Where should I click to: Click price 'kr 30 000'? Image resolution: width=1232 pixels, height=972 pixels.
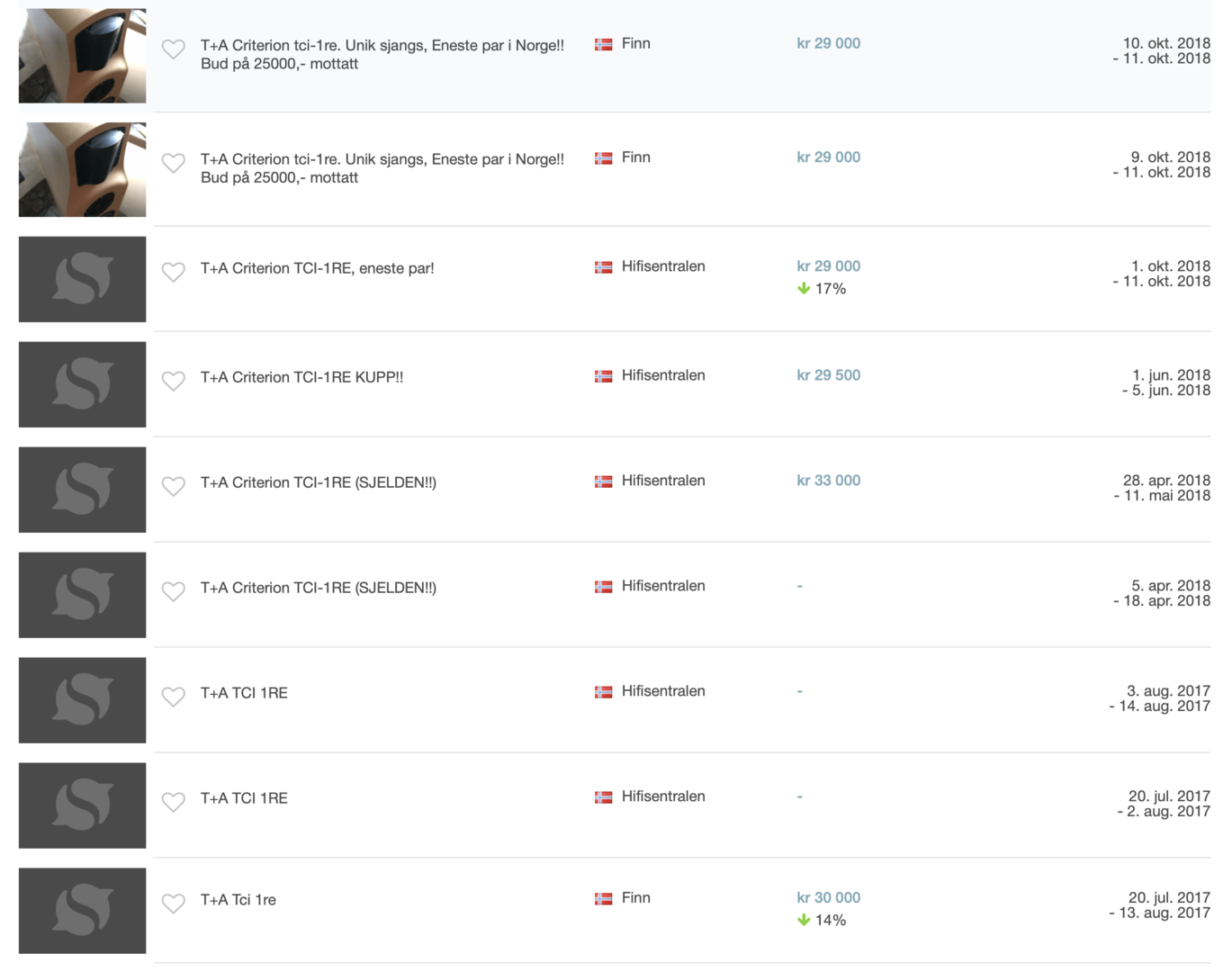pos(829,898)
